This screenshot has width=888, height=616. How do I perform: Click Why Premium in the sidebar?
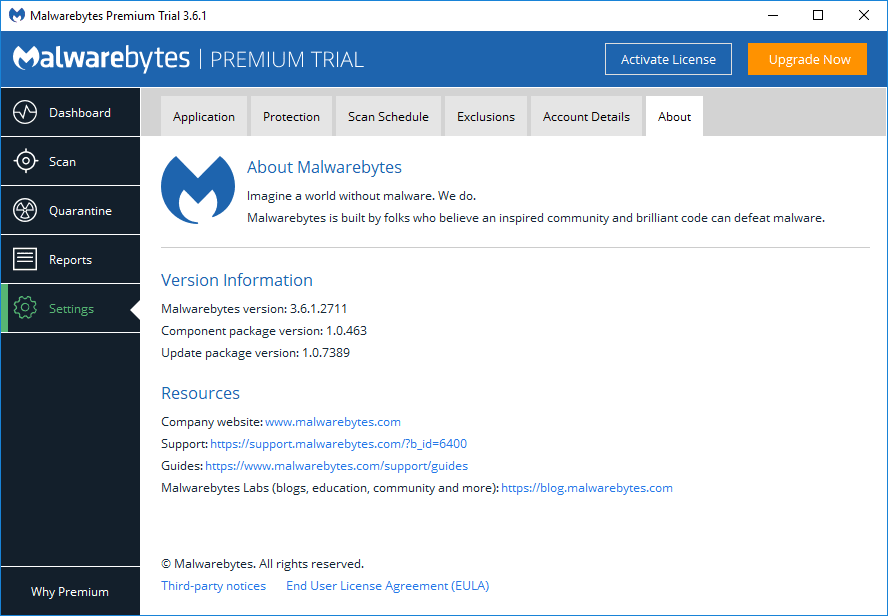pyautogui.click(x=70, y=591)
